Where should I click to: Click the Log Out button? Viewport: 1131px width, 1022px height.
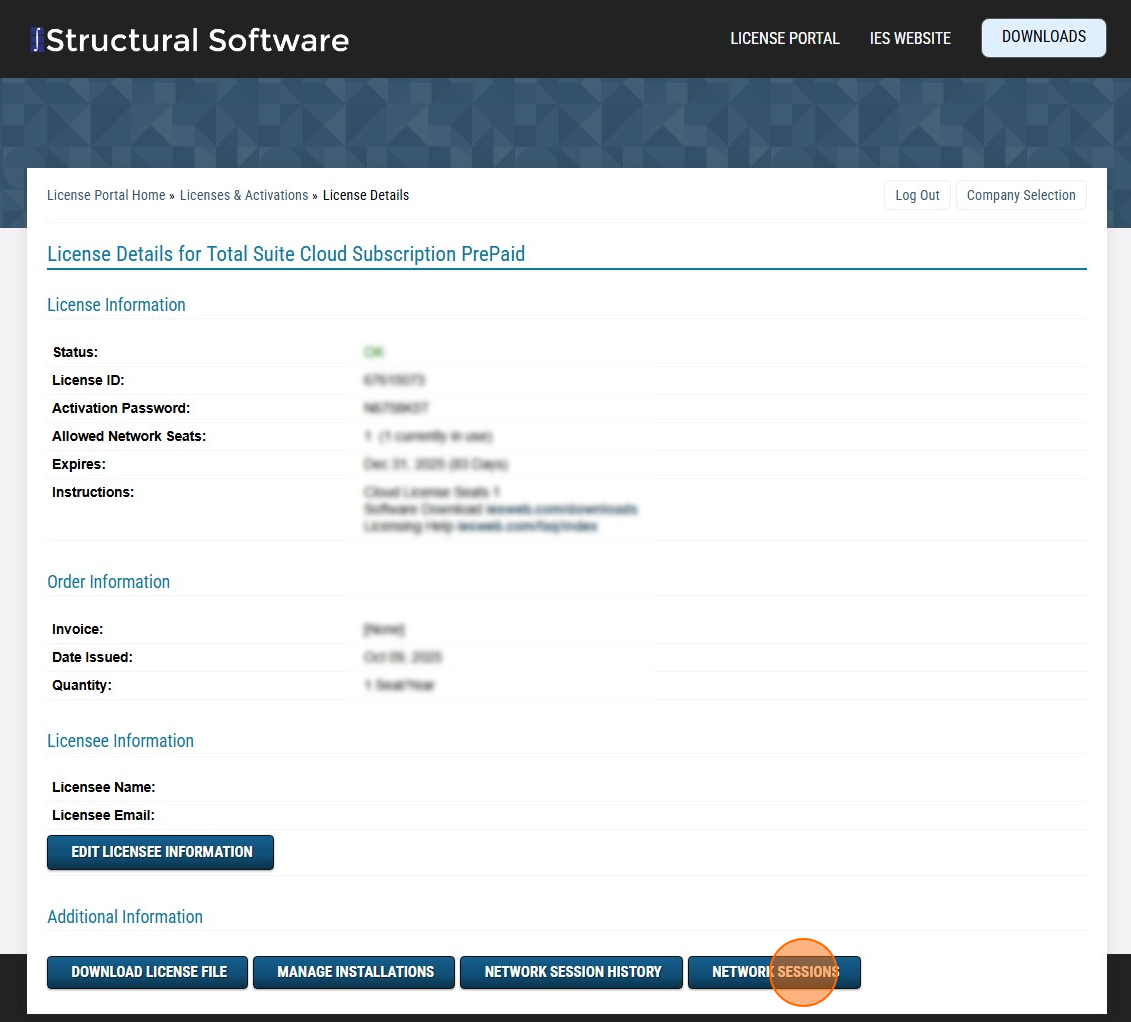click(917, 195)
